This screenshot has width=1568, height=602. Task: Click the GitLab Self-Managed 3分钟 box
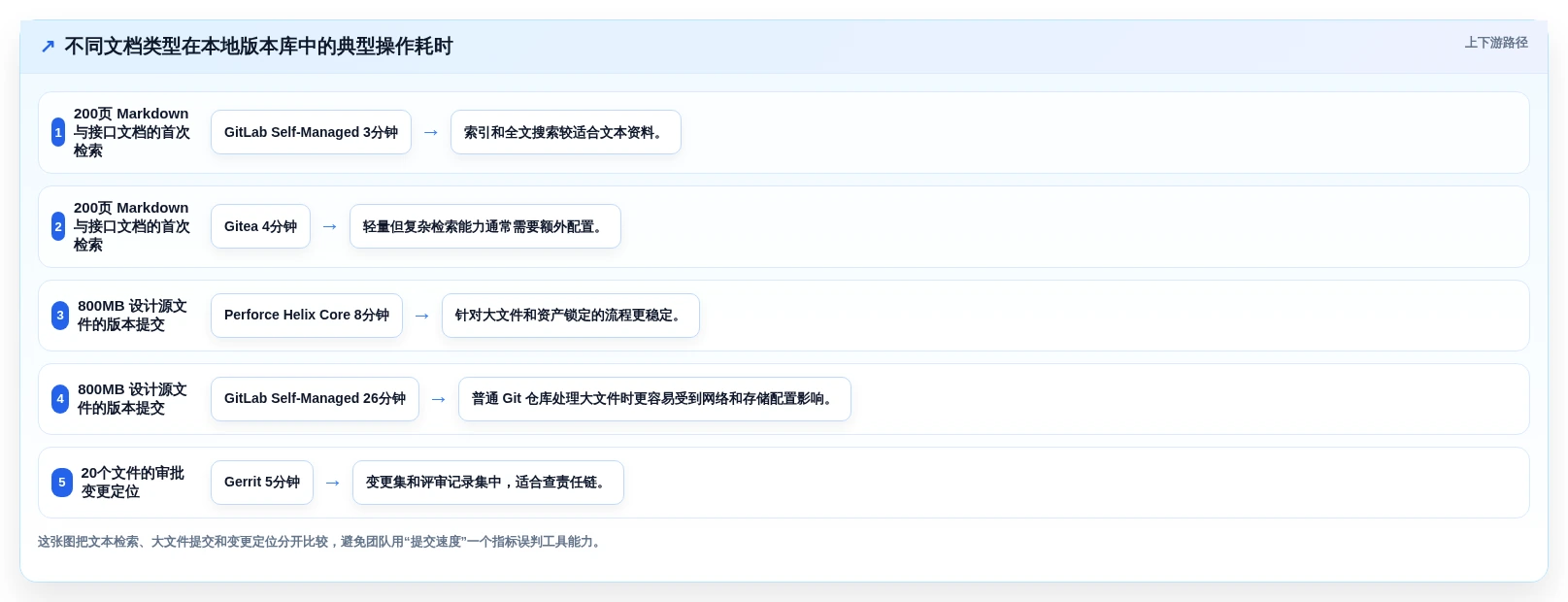311,132
